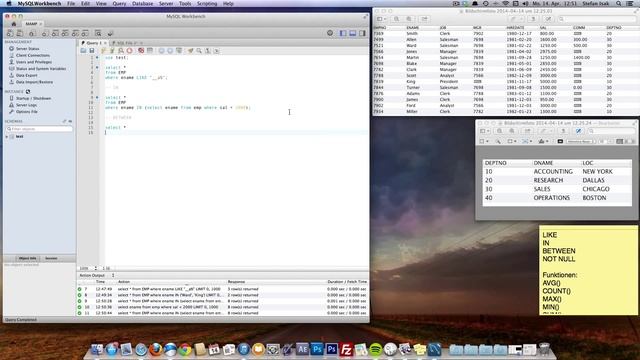The height and width of the screenshot is (360, 640).
Task: Open the Scripting menu
Action: tap(207, 4)
